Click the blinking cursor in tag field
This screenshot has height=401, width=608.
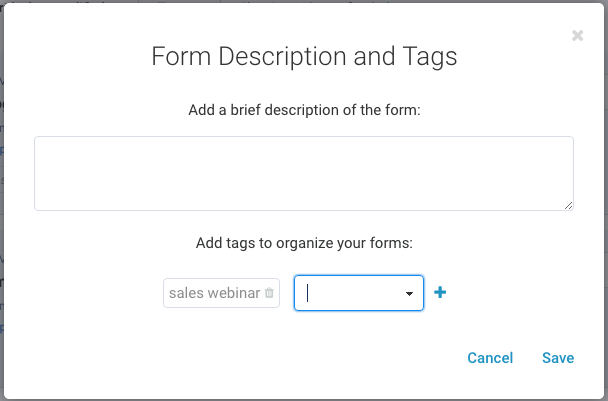pos(308,293)
